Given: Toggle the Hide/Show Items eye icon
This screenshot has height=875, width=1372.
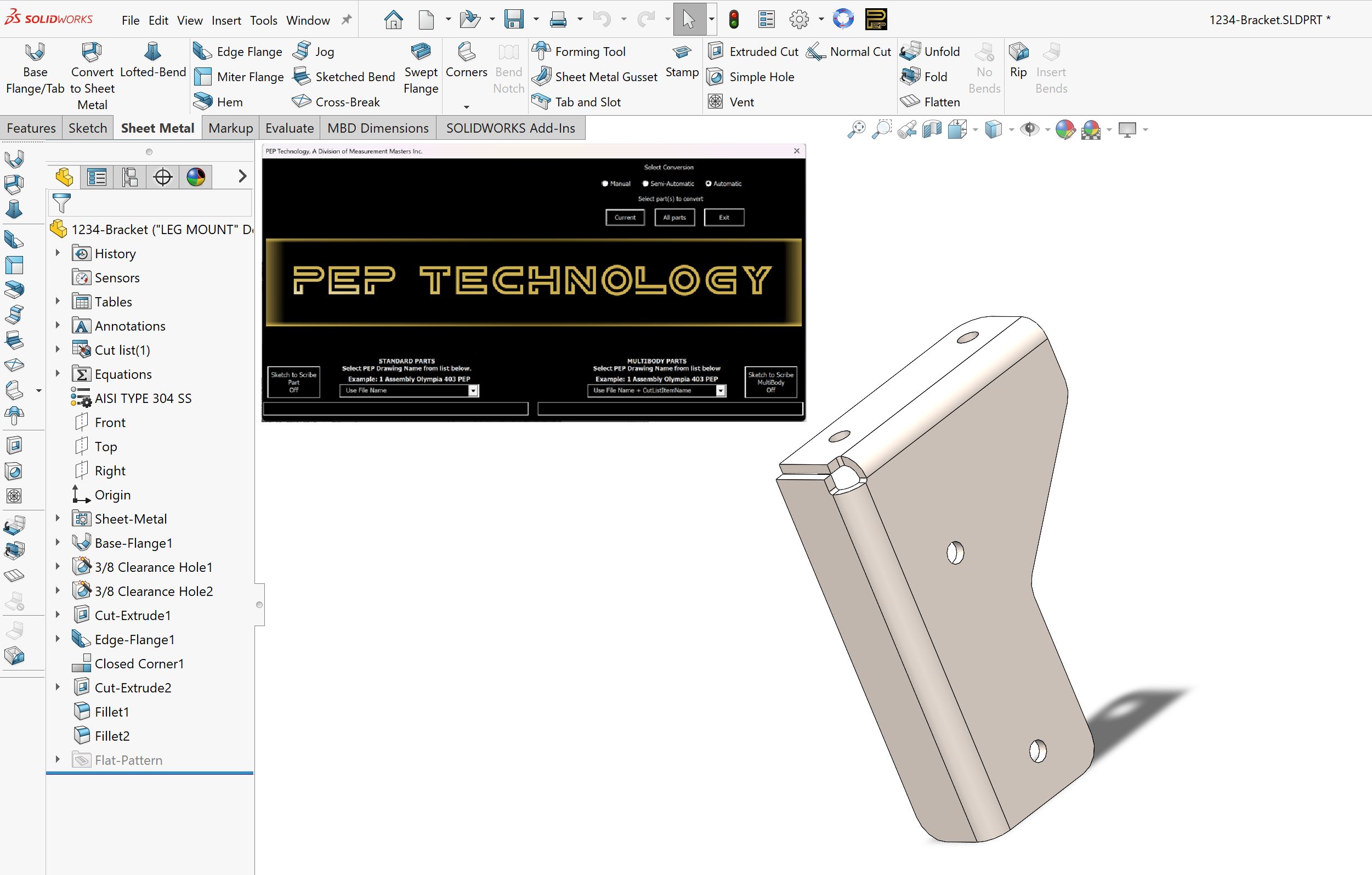Looking at the screenshot, I should tap(1029, 129).
